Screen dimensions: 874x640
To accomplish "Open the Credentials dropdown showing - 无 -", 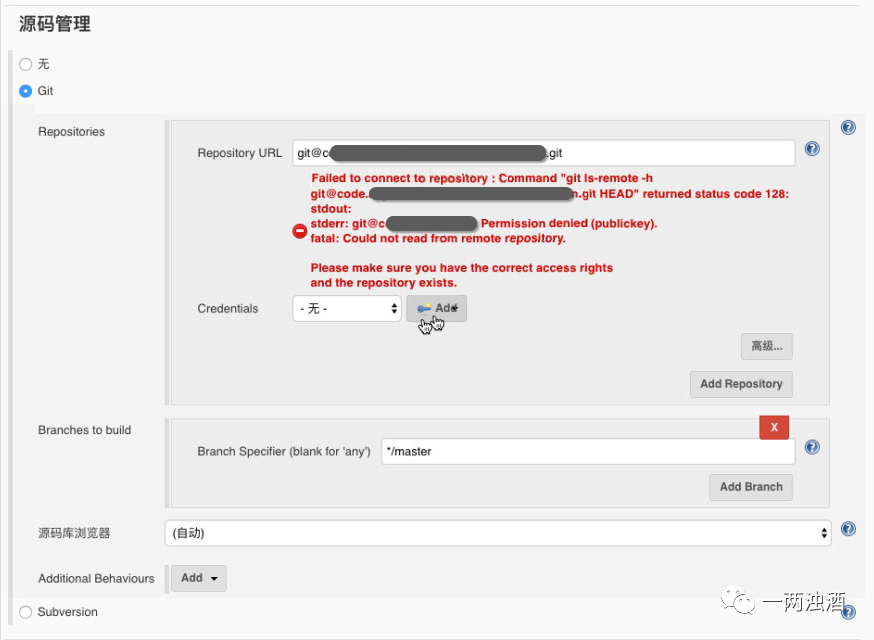I will tap(347, 308).
